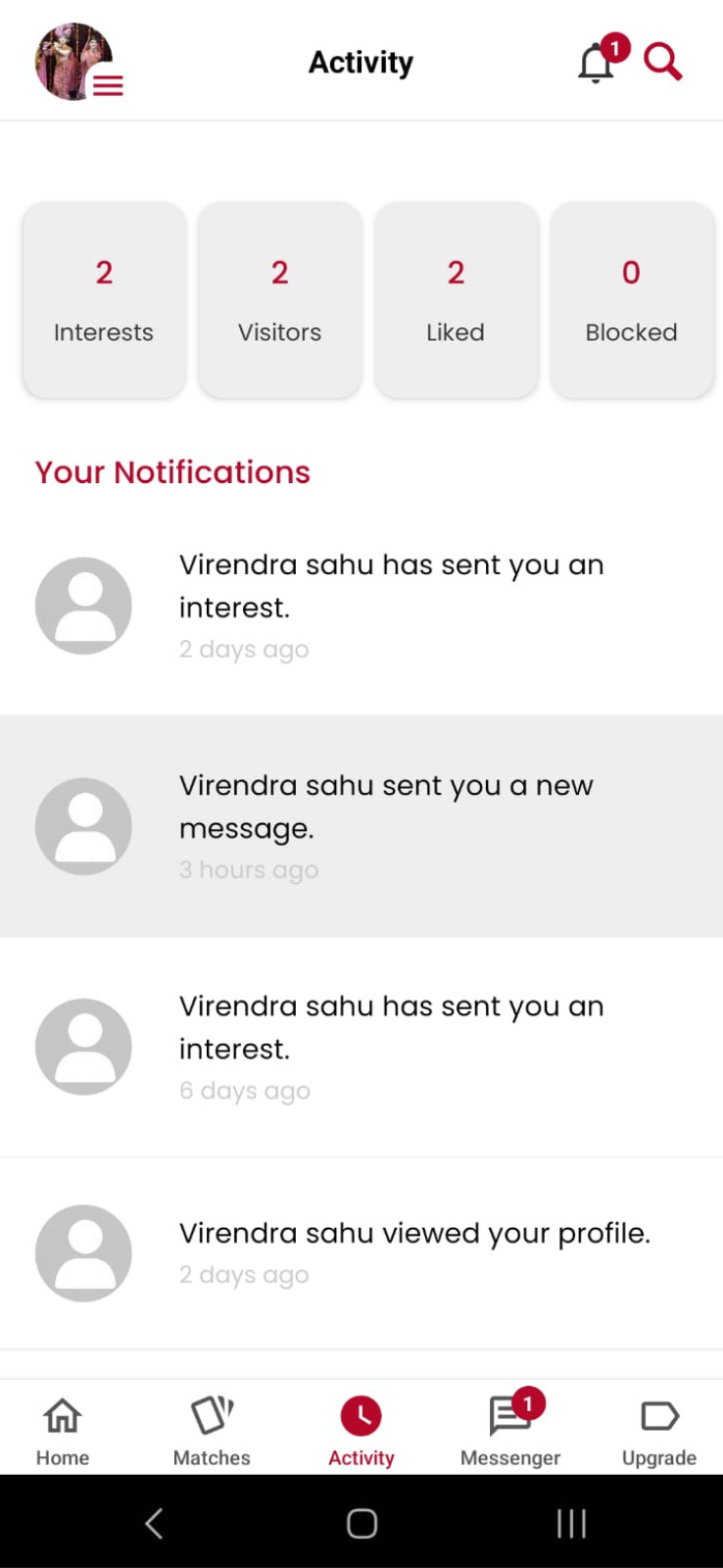The image size is (723, 1568).
Task: Tap avatar beside the new message notification
Action: pos(83,826)
